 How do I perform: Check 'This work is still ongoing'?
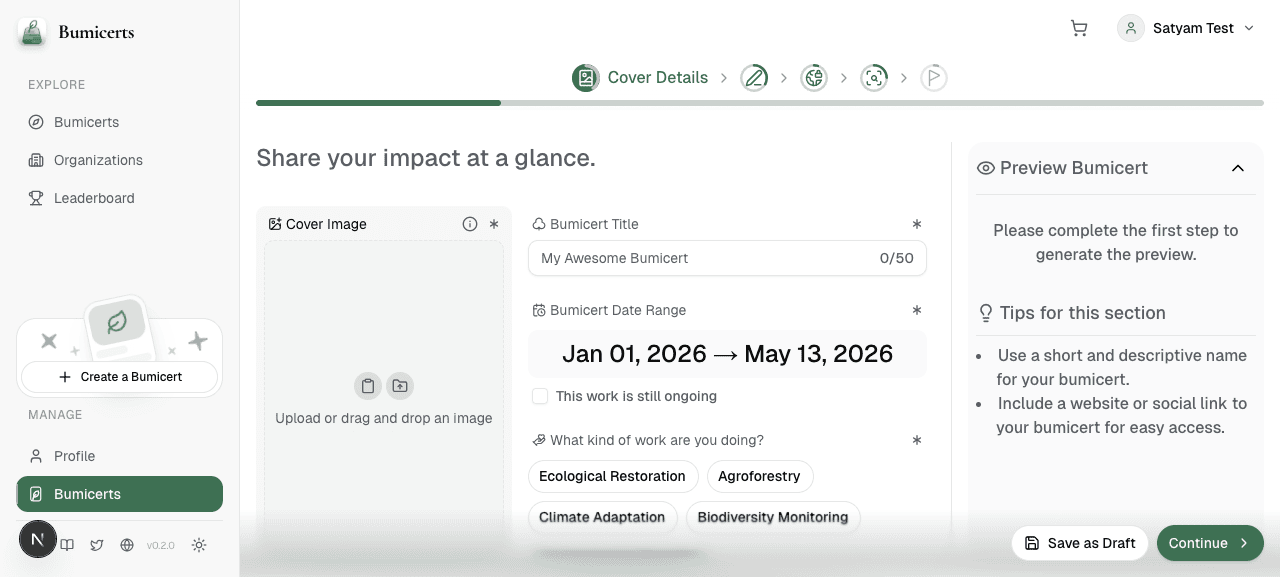(540, 396)
